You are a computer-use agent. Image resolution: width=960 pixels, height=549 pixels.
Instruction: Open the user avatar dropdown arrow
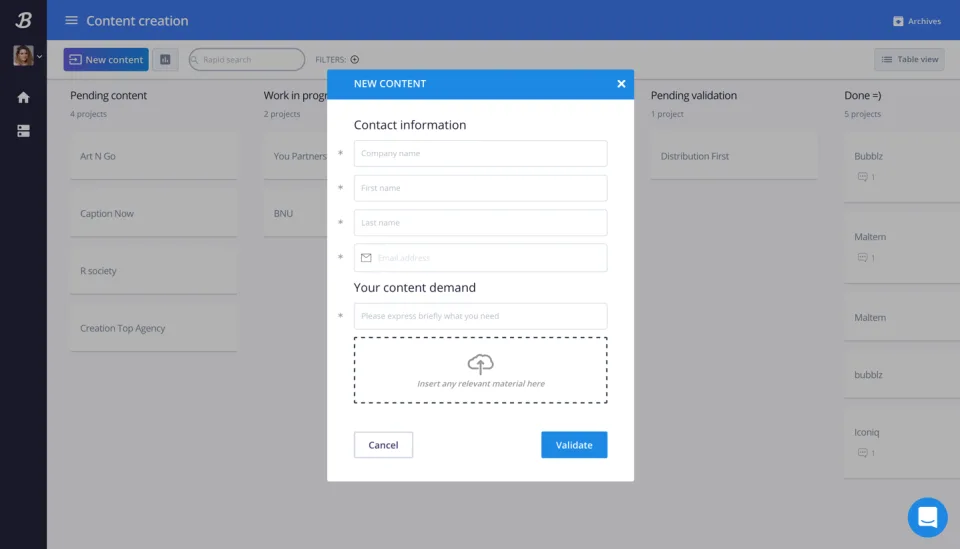[39, 56]
